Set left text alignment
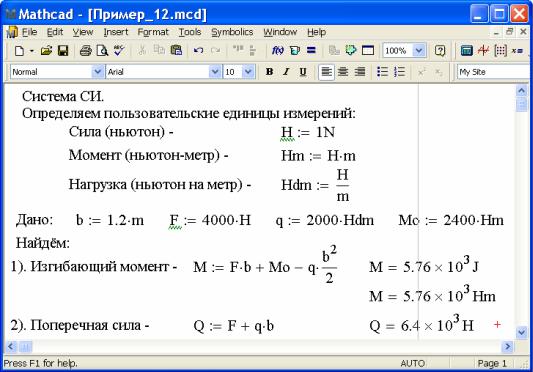The height and width of the screenshot is (372, 533). tap(326, 72)
